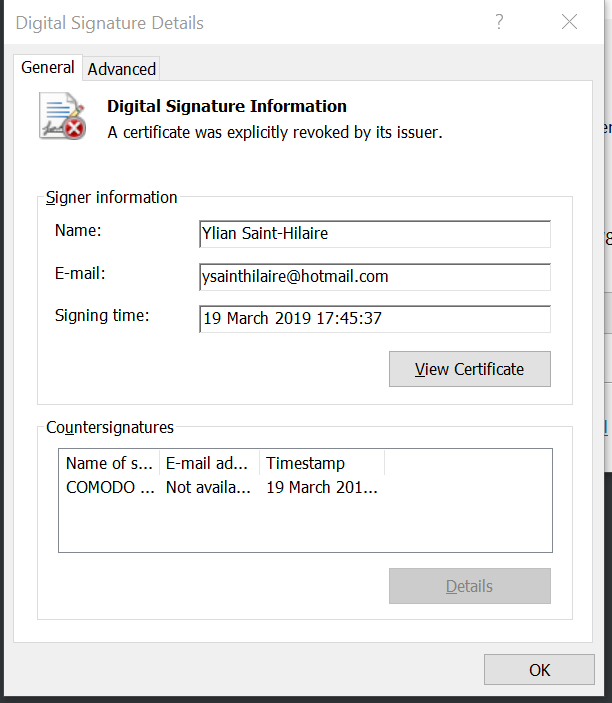612x703 pixels.
Task: Focus the signer Name field
Action: point(375,234)
